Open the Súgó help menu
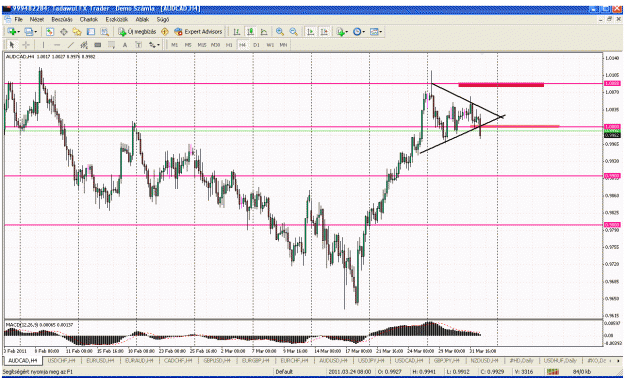The image size is (625, 378). point(163,19)
